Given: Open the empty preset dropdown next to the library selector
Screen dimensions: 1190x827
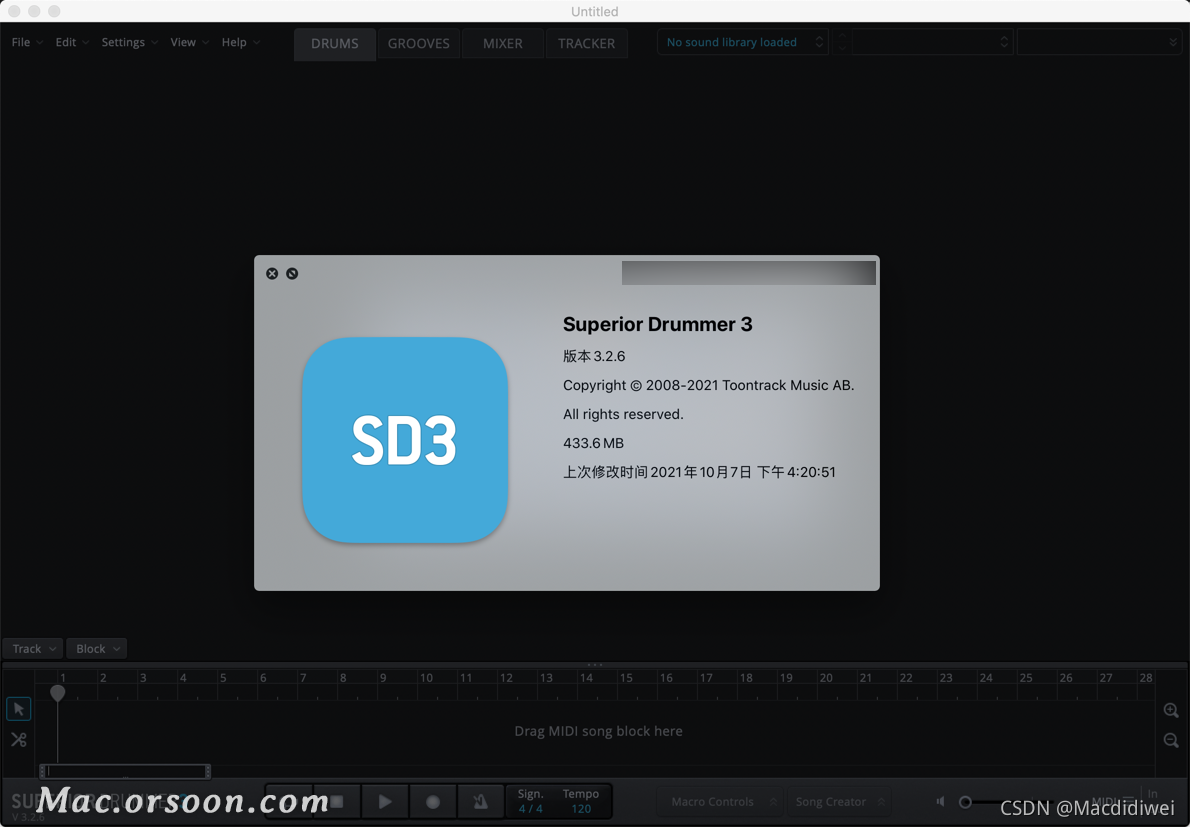Looking at the screenshot, I should coord(933,42).
